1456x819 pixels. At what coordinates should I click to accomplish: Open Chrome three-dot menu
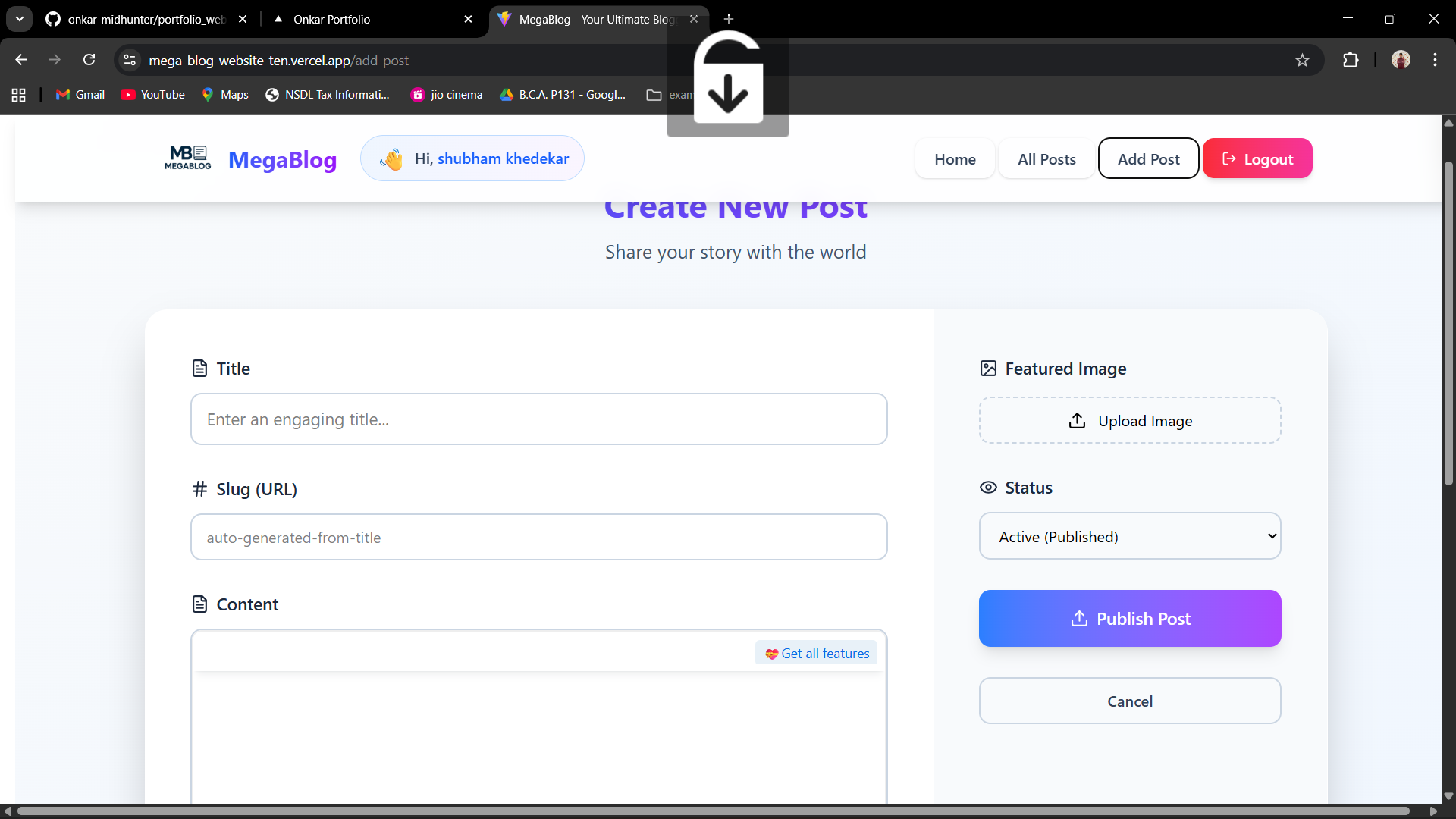click(x=1435, y=60)
